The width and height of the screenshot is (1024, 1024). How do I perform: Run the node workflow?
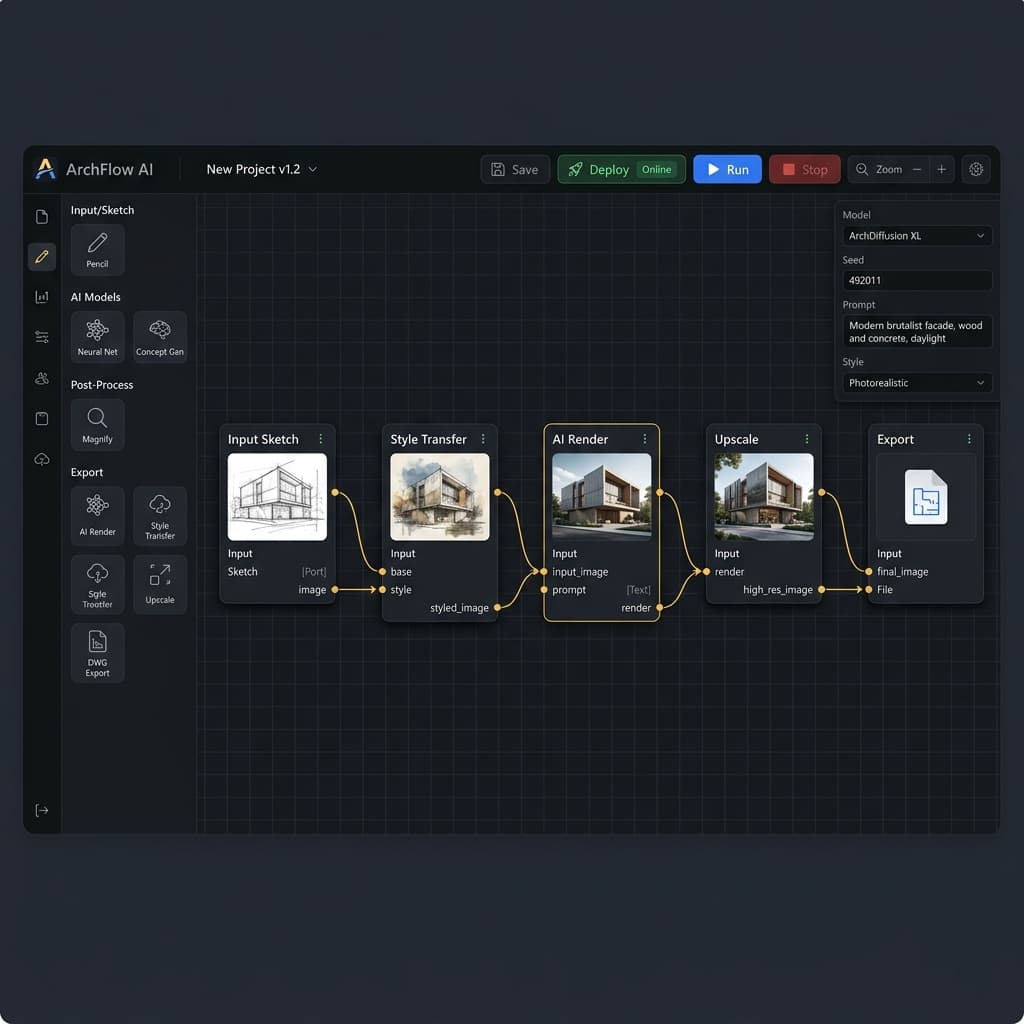pyautogui.click(x=727, y=169)
